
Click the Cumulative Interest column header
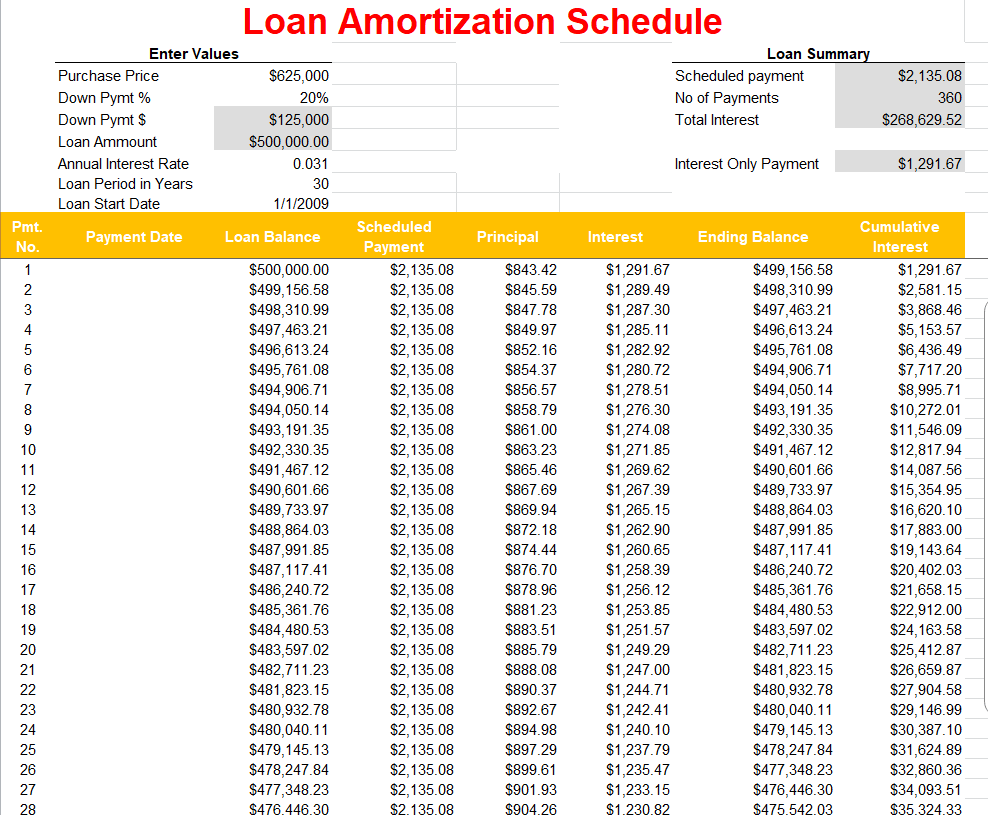point(900,236)
